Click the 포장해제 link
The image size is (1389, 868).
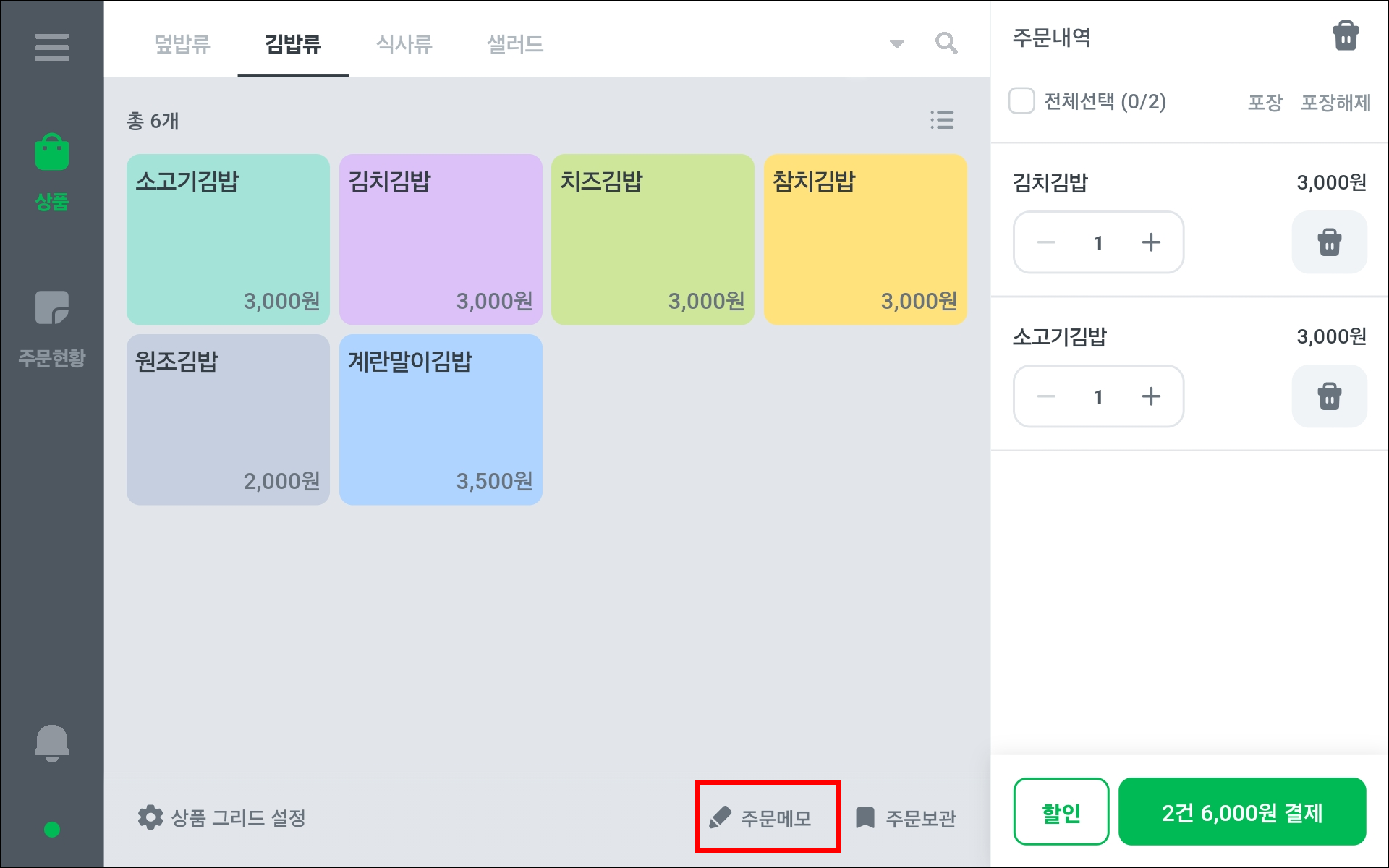(1335, 103)
